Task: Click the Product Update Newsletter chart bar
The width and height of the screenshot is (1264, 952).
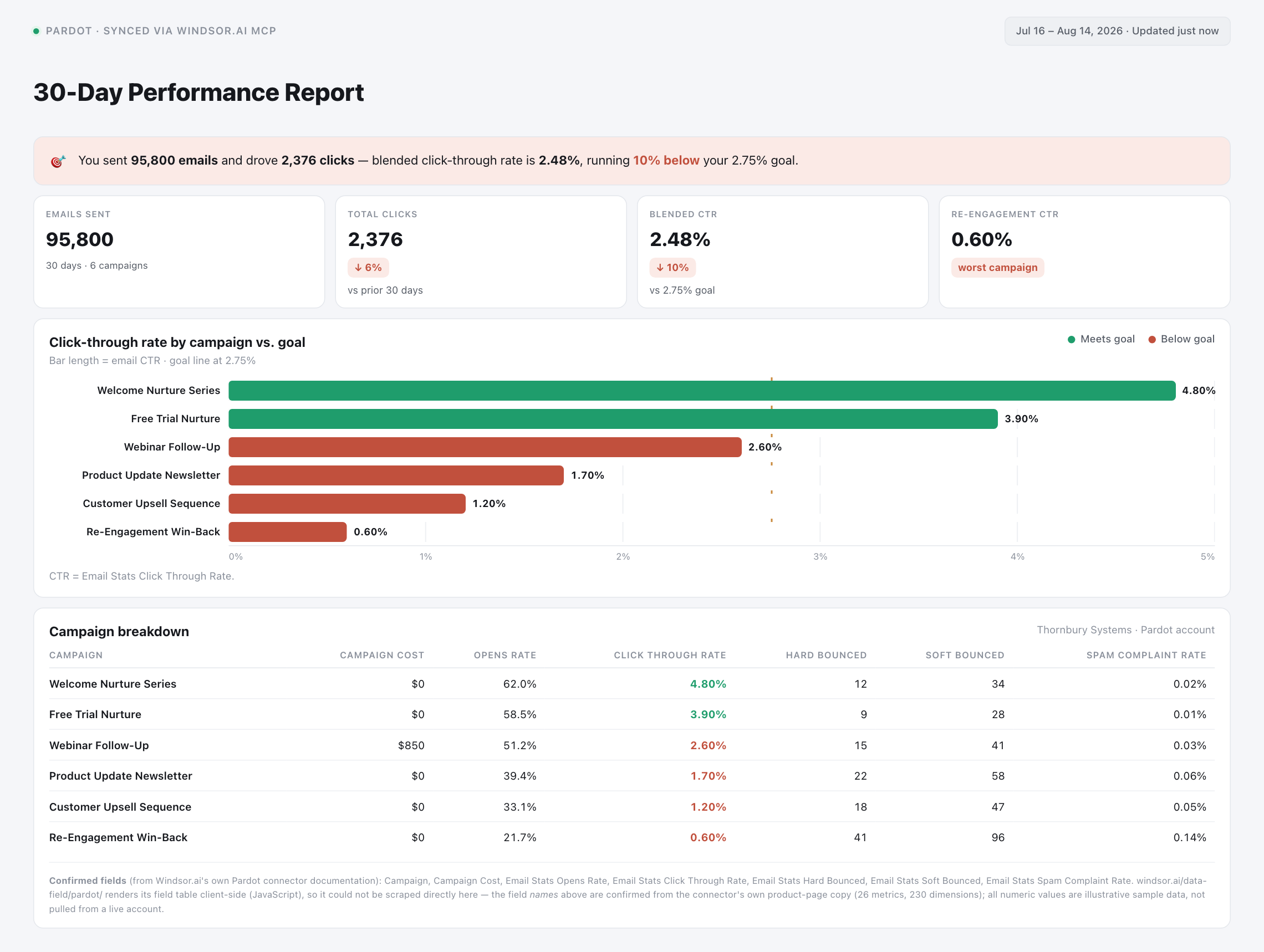Action: (x=396, y=475)
